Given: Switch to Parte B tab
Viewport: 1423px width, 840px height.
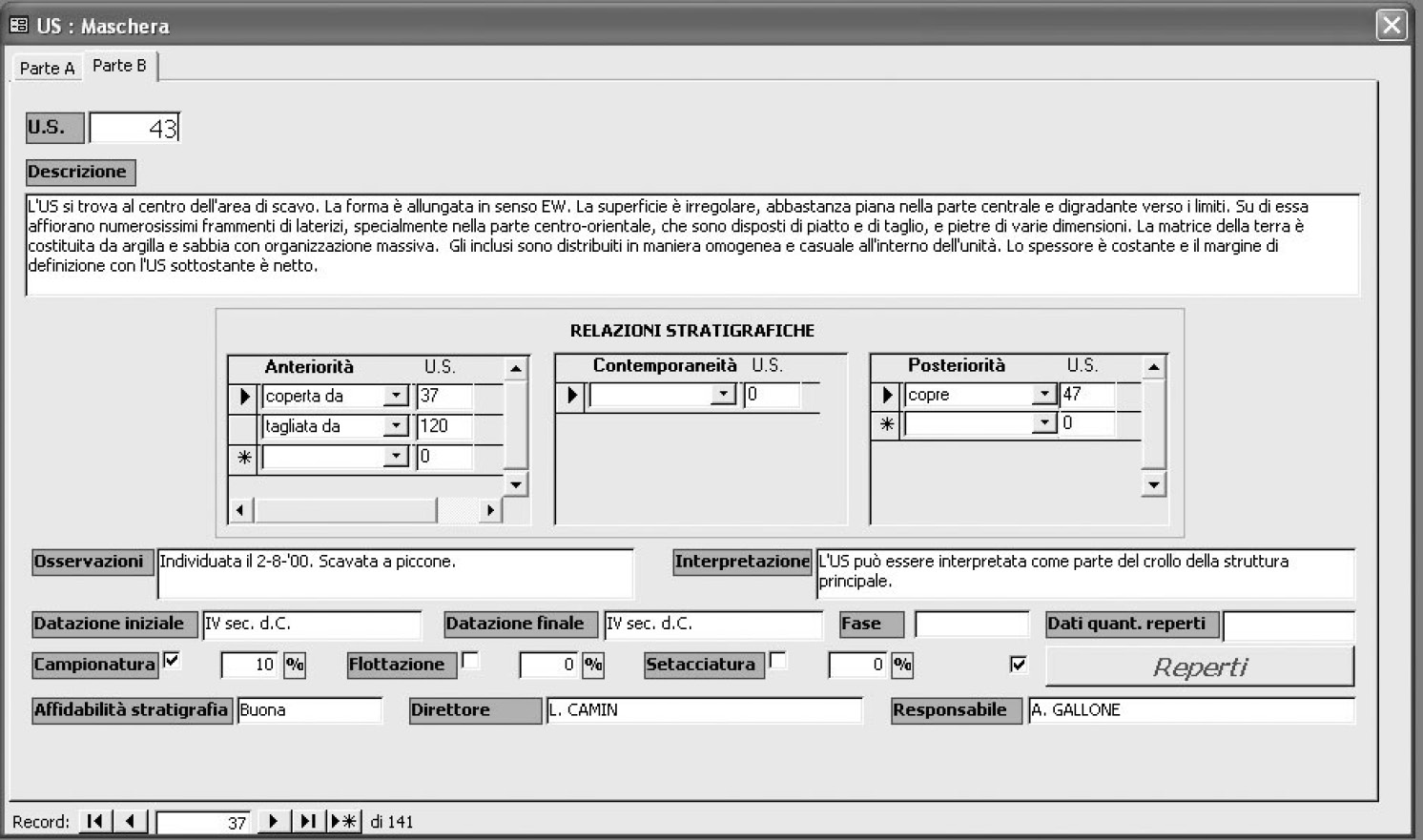Looking at the screenshot, I should (120, 66).
